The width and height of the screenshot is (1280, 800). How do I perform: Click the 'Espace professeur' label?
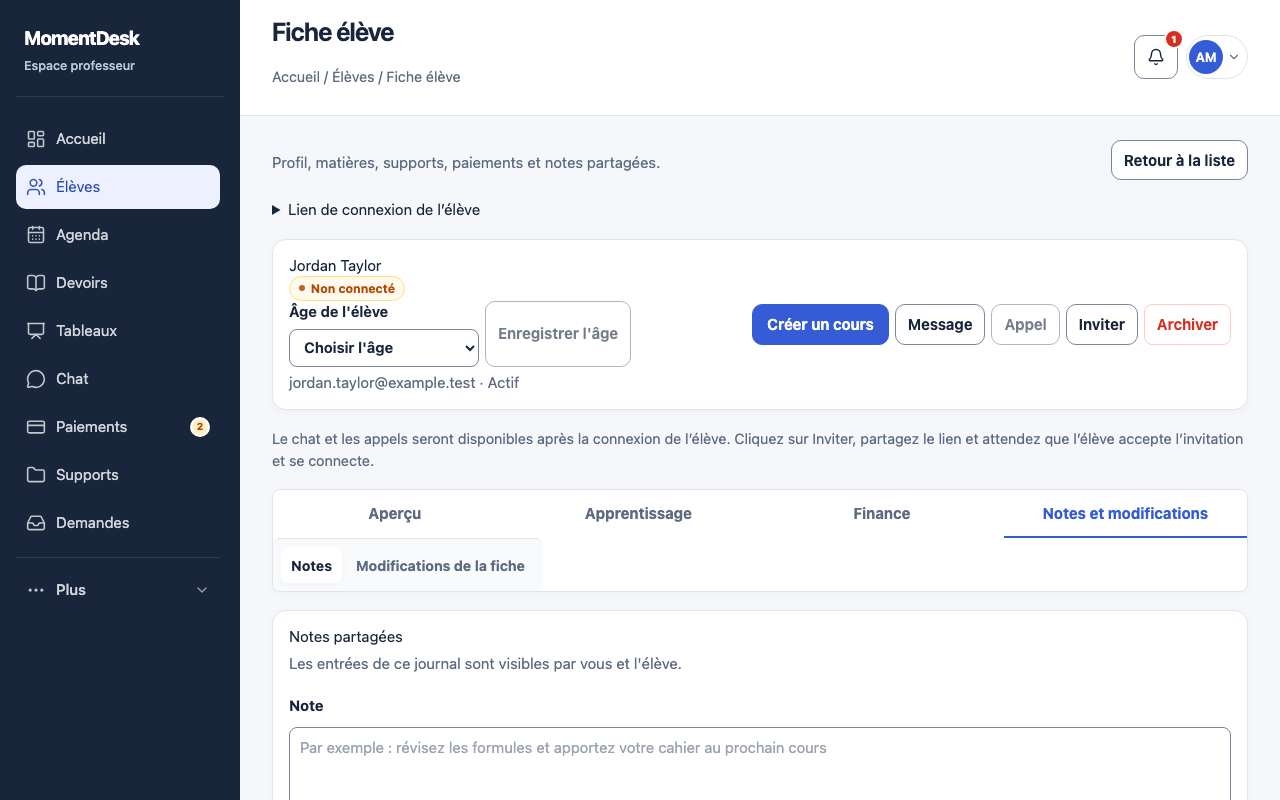point(79,66)
